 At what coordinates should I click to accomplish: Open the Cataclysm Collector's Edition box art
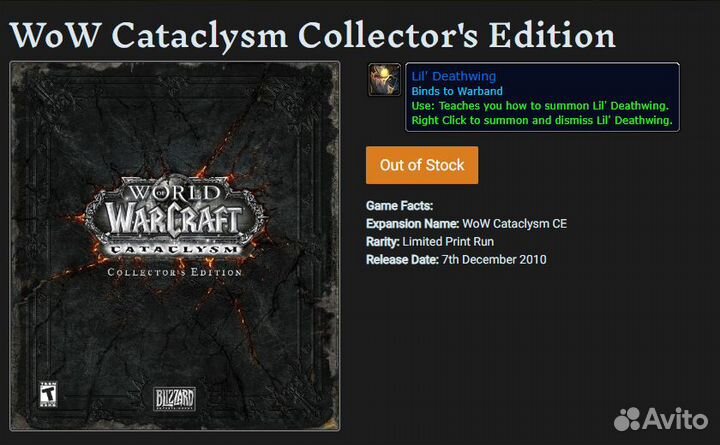[x=175, y=246]
